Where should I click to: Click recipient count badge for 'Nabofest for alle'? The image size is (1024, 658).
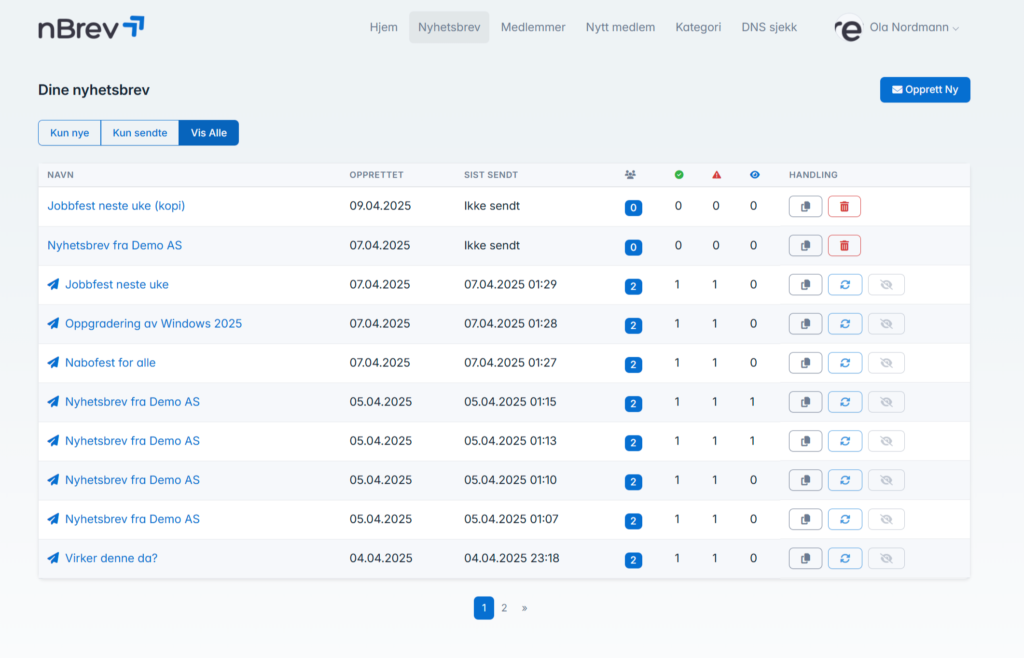tap(633, 365)
